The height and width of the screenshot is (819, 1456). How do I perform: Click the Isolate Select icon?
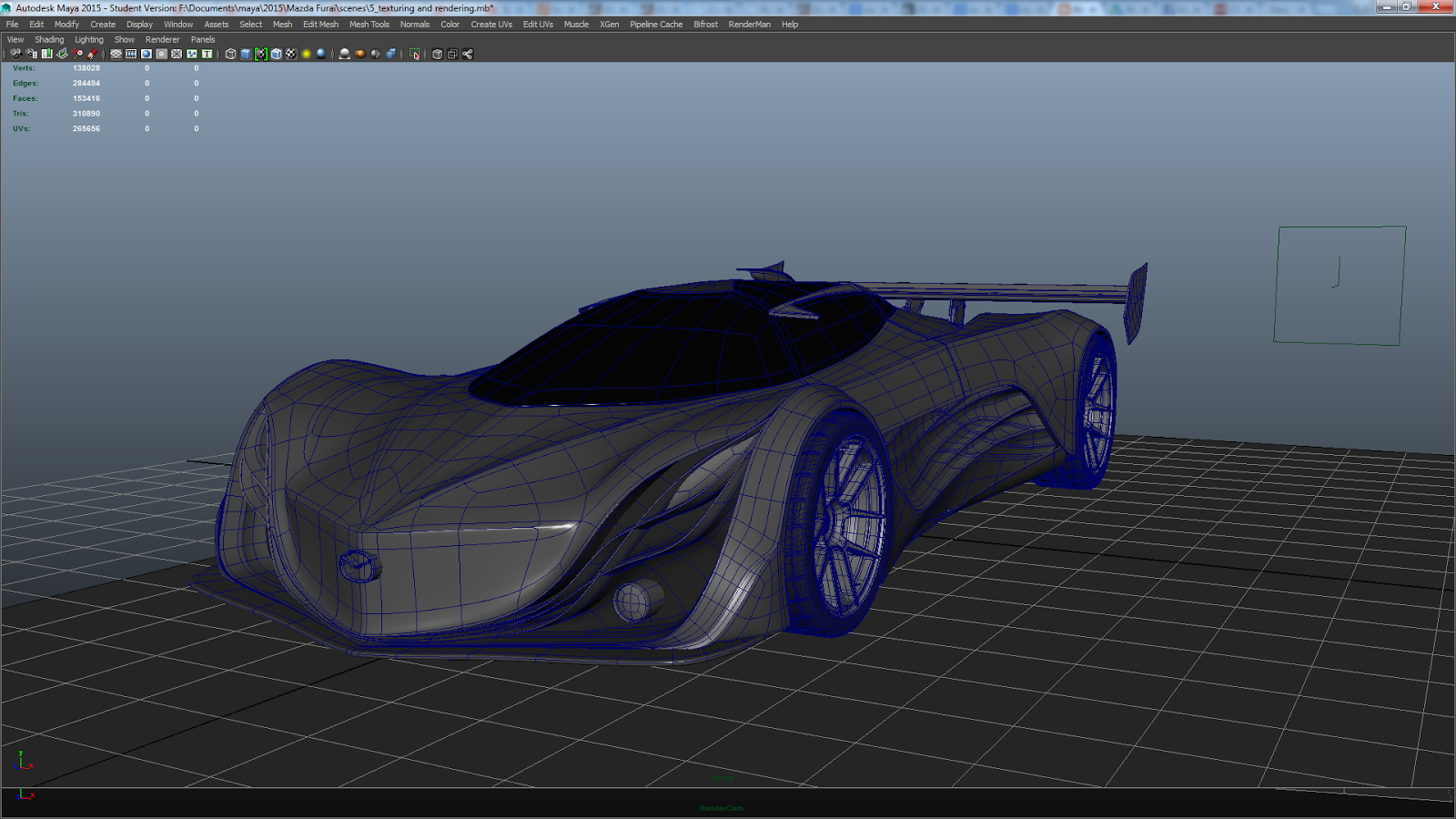click(415, 55)
